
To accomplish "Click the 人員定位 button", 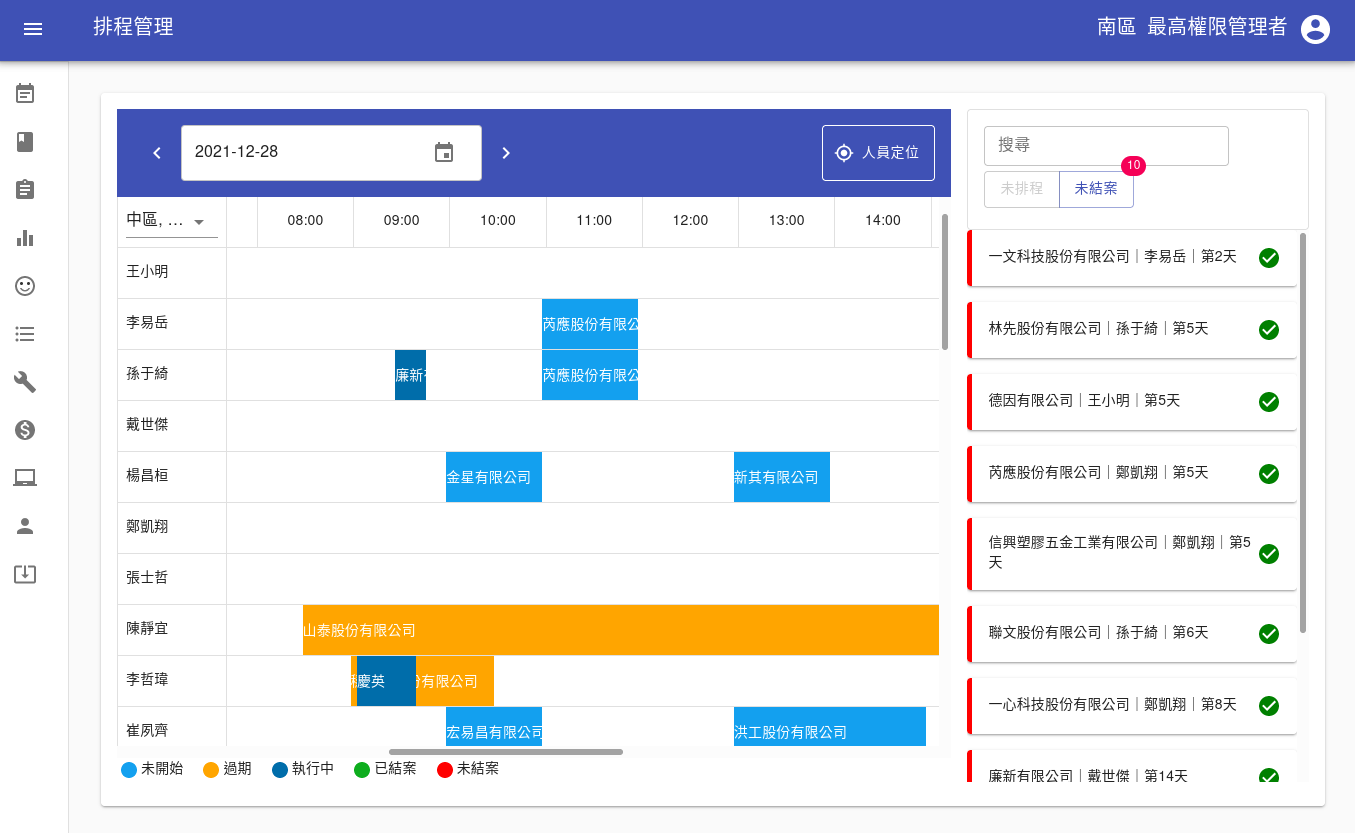I will pos(878,153).
